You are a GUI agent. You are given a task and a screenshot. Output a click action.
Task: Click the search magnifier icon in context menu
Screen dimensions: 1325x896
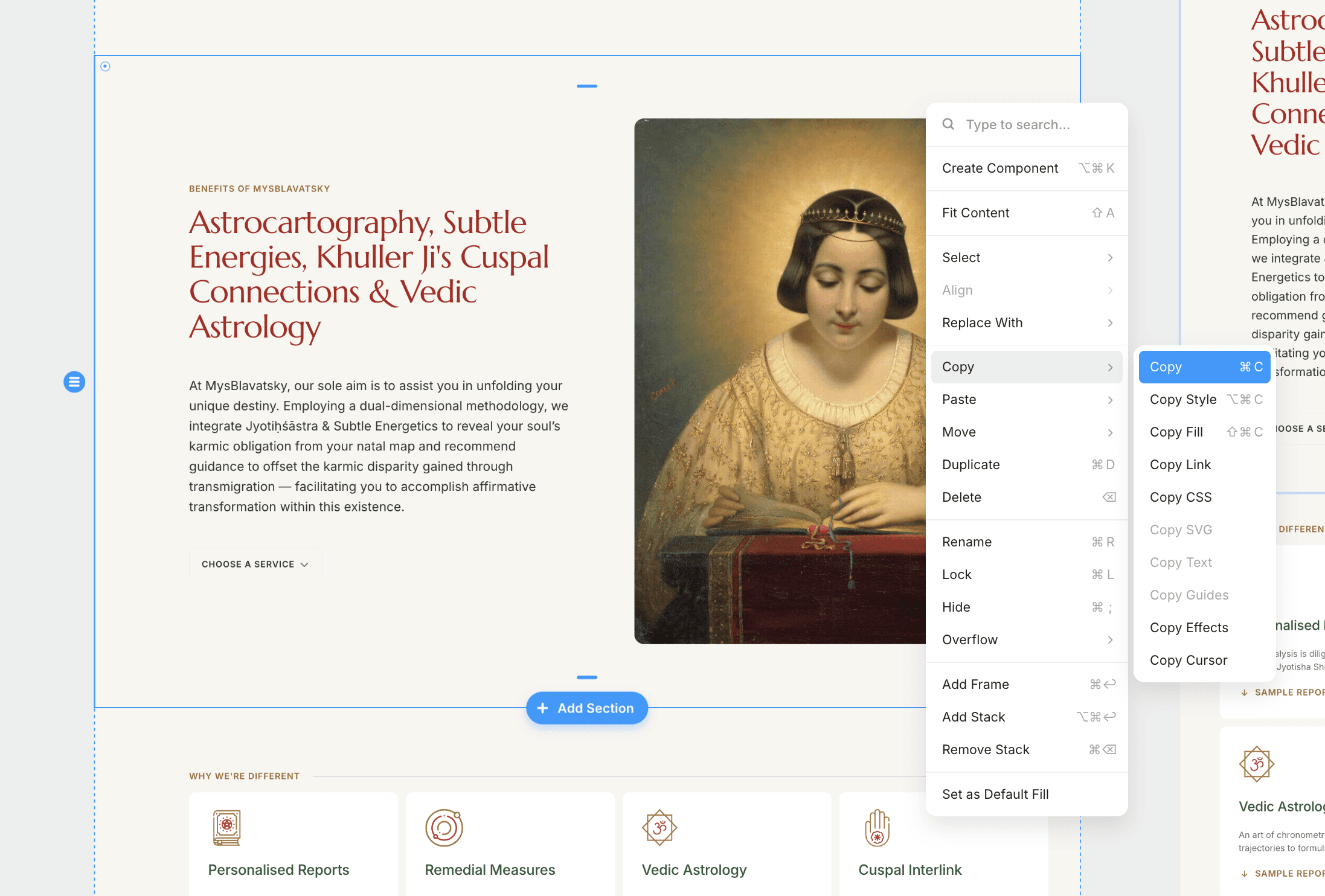coord(949,124)
